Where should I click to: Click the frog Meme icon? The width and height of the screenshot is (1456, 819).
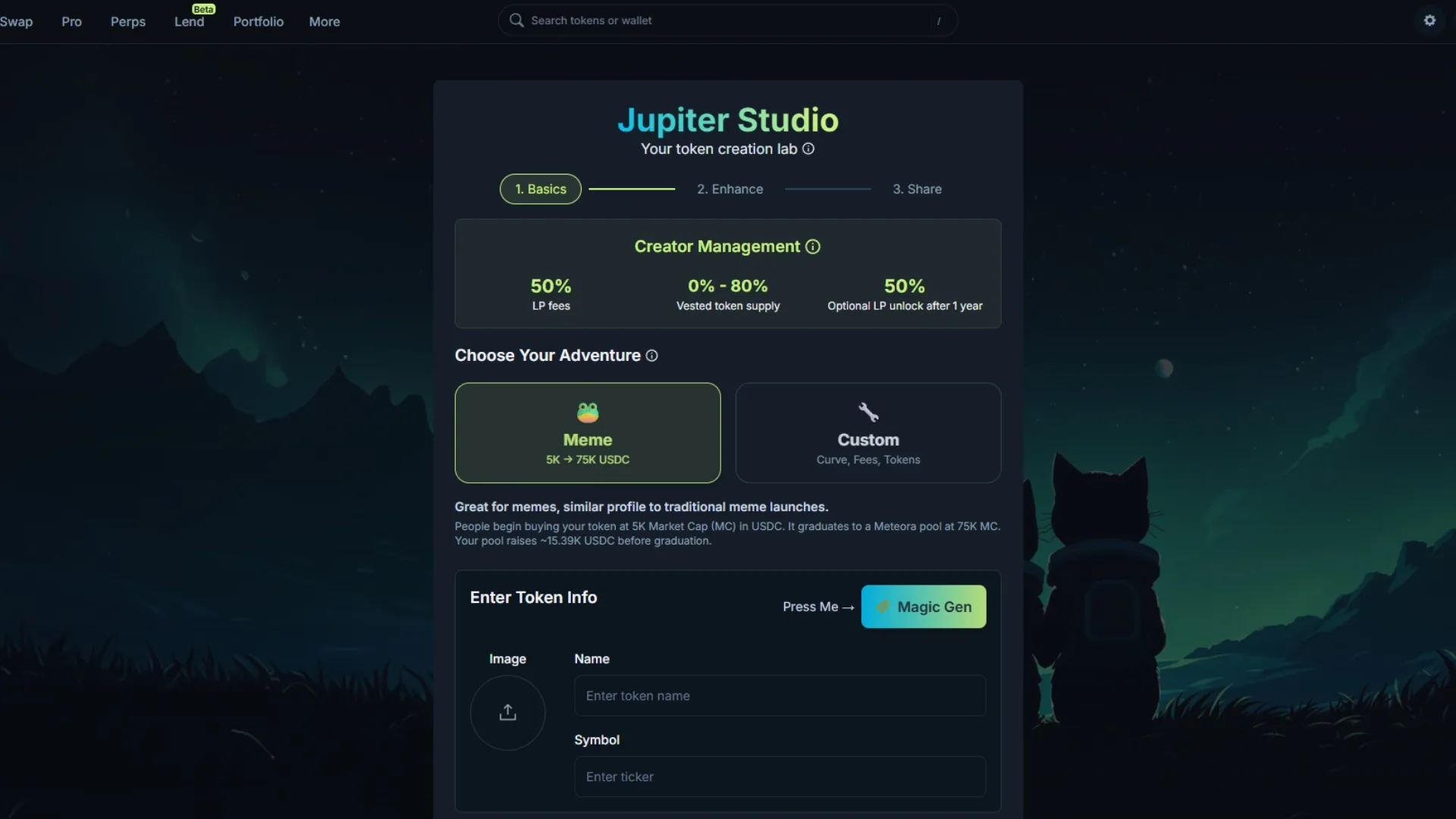[588, 413]
